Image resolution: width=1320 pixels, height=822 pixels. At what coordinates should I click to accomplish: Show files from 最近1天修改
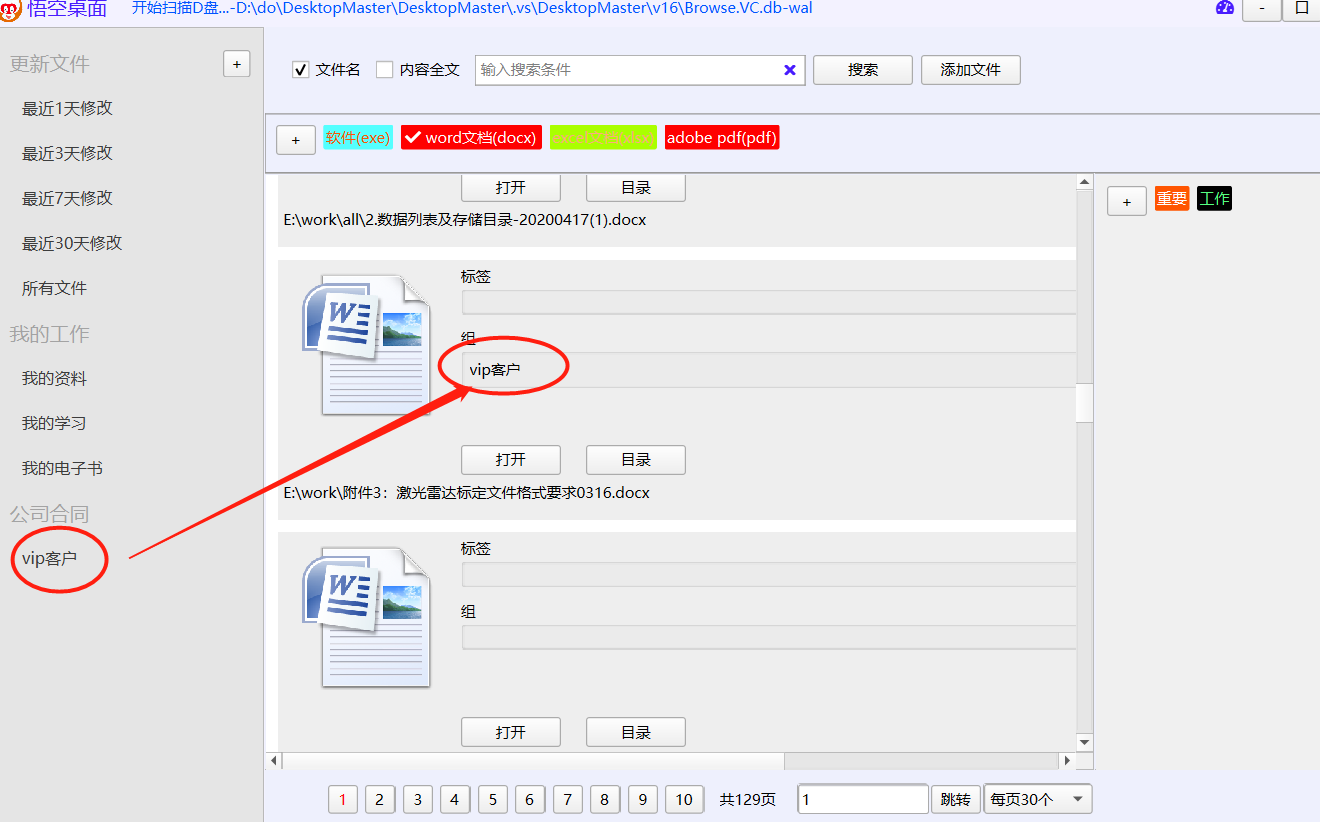click(67, 108)
